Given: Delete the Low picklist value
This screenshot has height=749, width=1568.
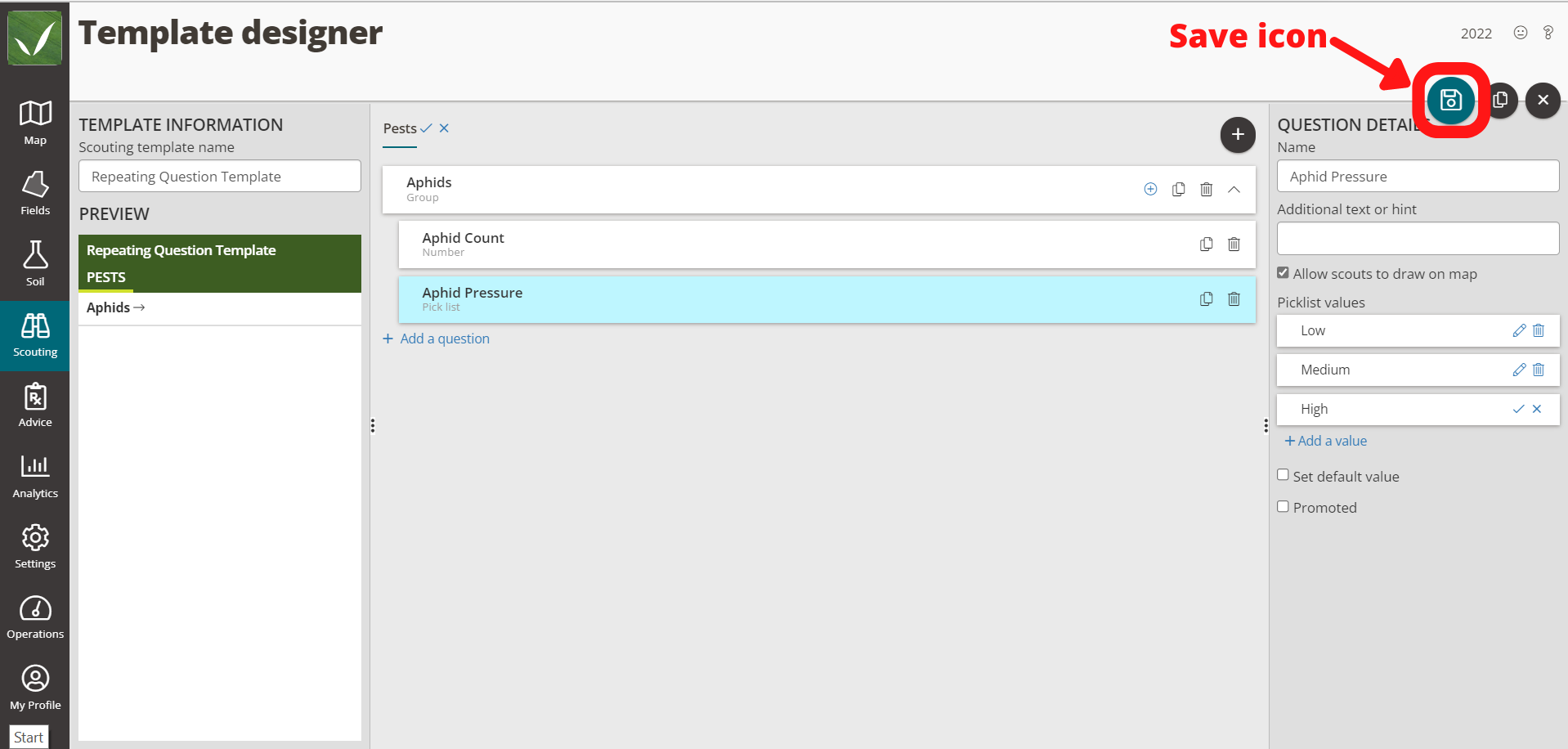Looking at the screenshot, I should 1539,330.
